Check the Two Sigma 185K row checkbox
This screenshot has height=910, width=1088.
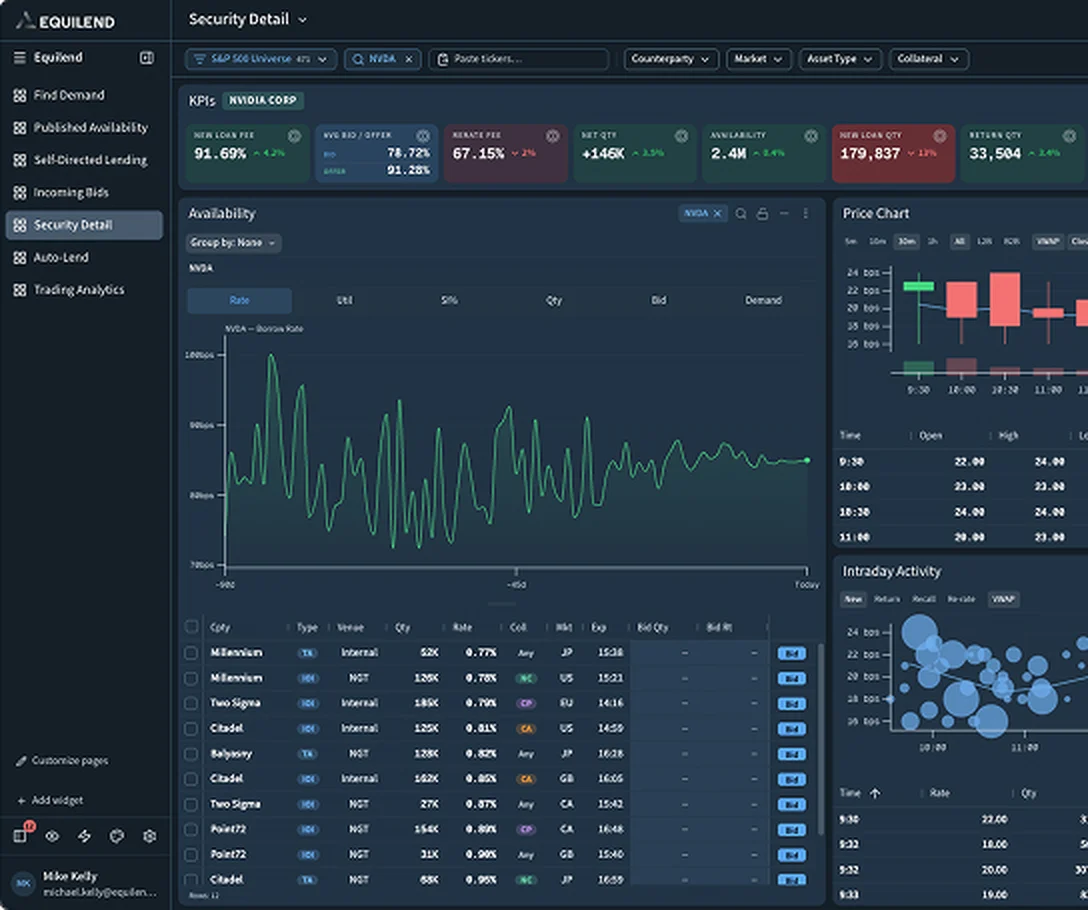pyautogui.click(x=191, y=704)
